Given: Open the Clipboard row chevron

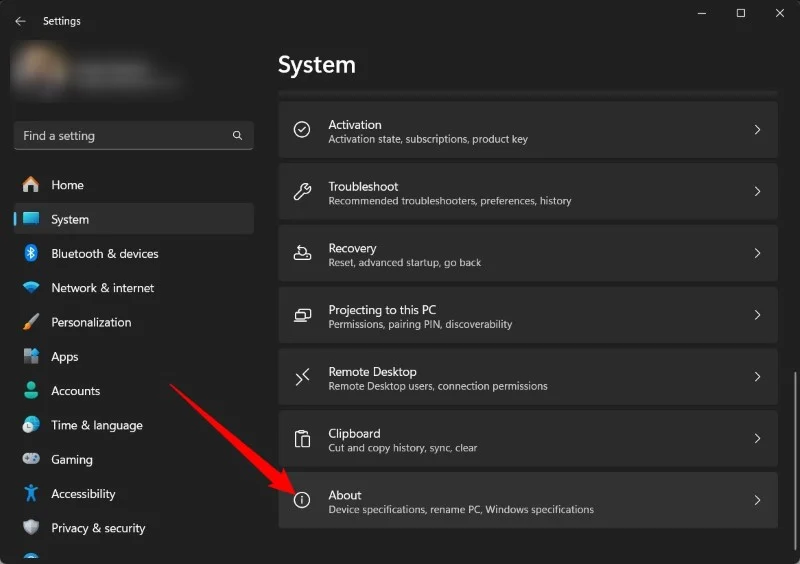Looking at the screenshot, I should (757, 438).
